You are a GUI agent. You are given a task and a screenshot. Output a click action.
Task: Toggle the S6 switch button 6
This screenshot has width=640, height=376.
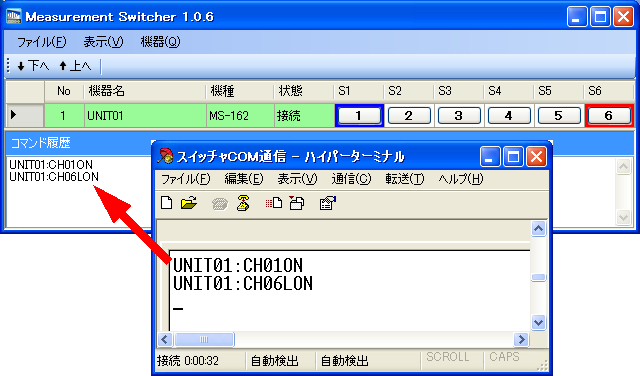pyautogui.click(x=609, y=116)
